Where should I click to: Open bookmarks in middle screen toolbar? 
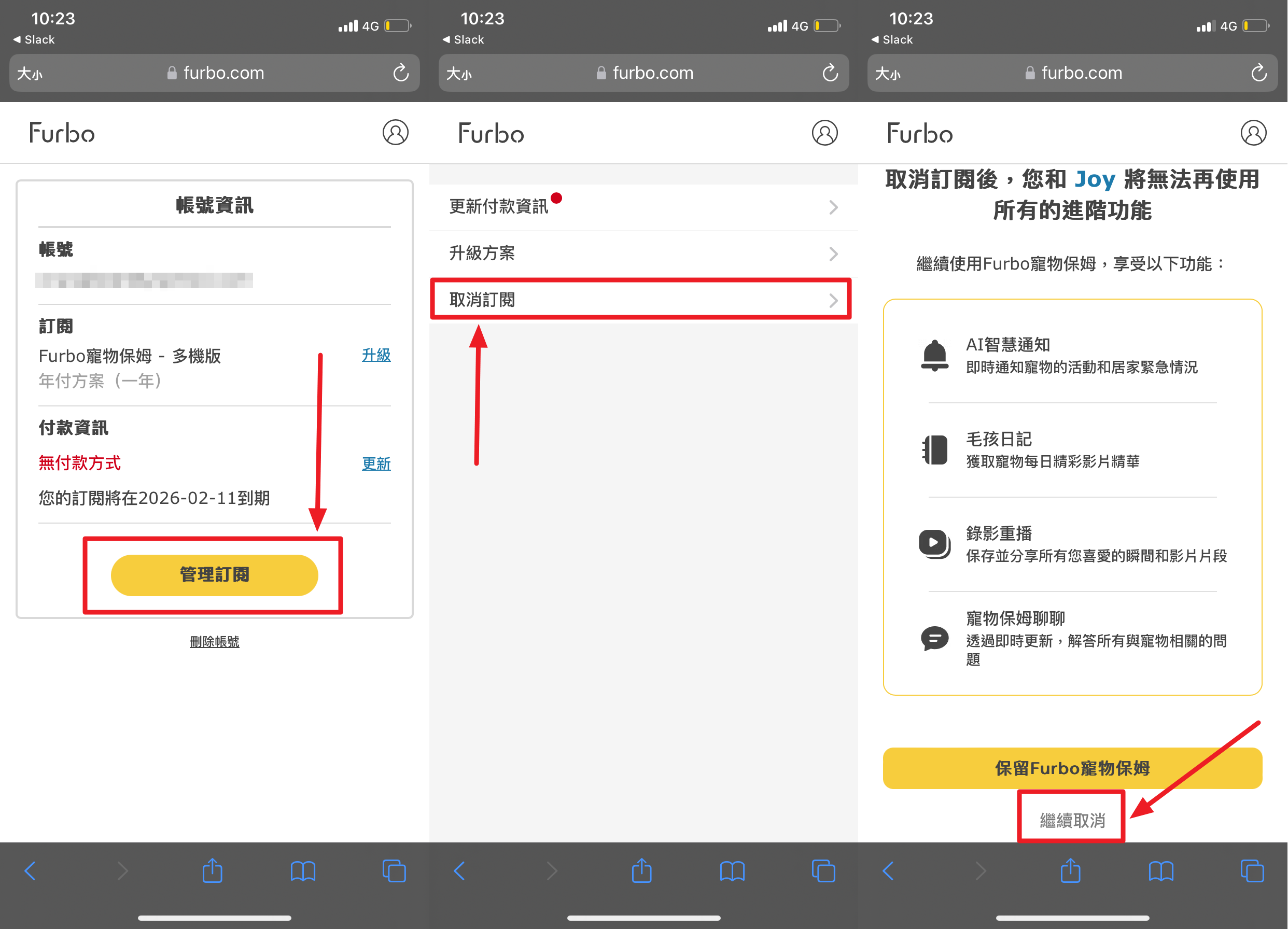tap(732, 870)
